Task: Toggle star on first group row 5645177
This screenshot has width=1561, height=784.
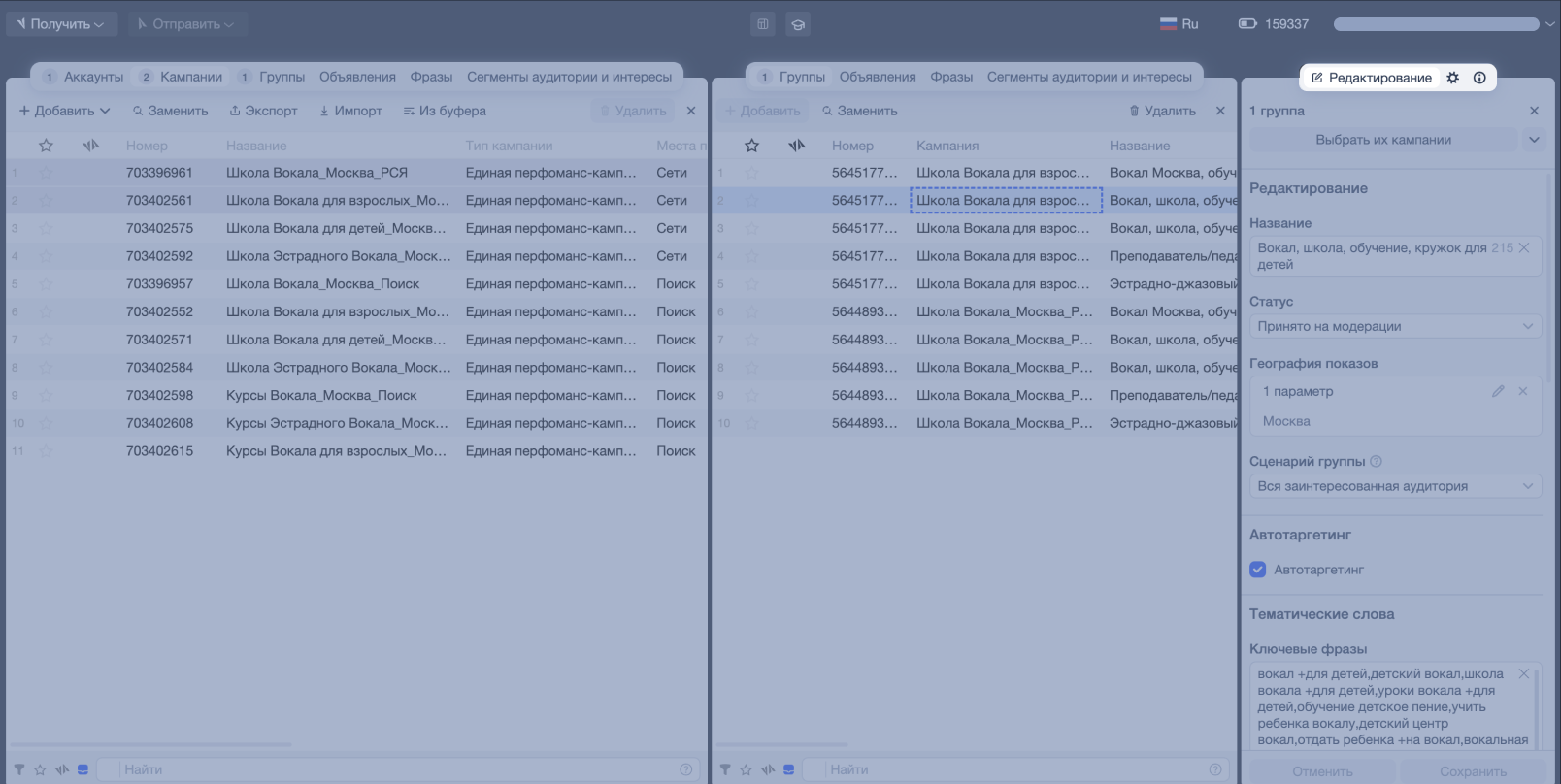Action: click(751, 173)
